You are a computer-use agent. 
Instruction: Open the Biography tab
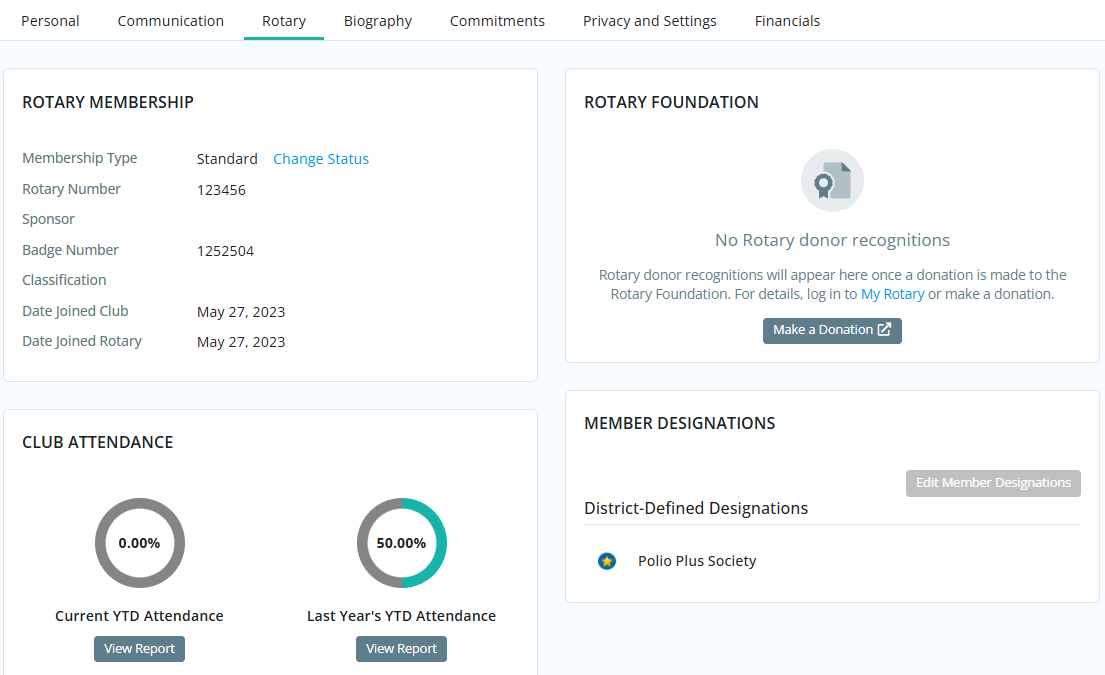pyautogui.click(x=378, y=21)
